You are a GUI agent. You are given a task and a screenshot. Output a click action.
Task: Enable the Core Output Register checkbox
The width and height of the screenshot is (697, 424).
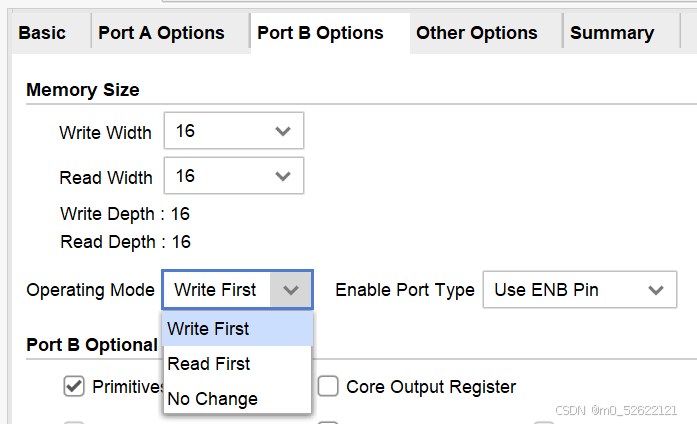(x=328, y=386)
